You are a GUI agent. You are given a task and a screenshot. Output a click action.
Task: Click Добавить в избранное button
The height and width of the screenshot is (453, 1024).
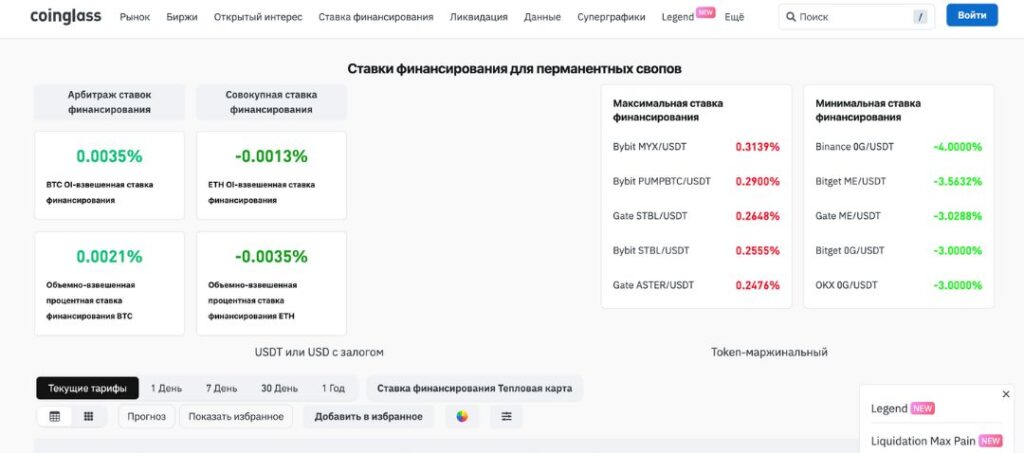tap(368, 416)
